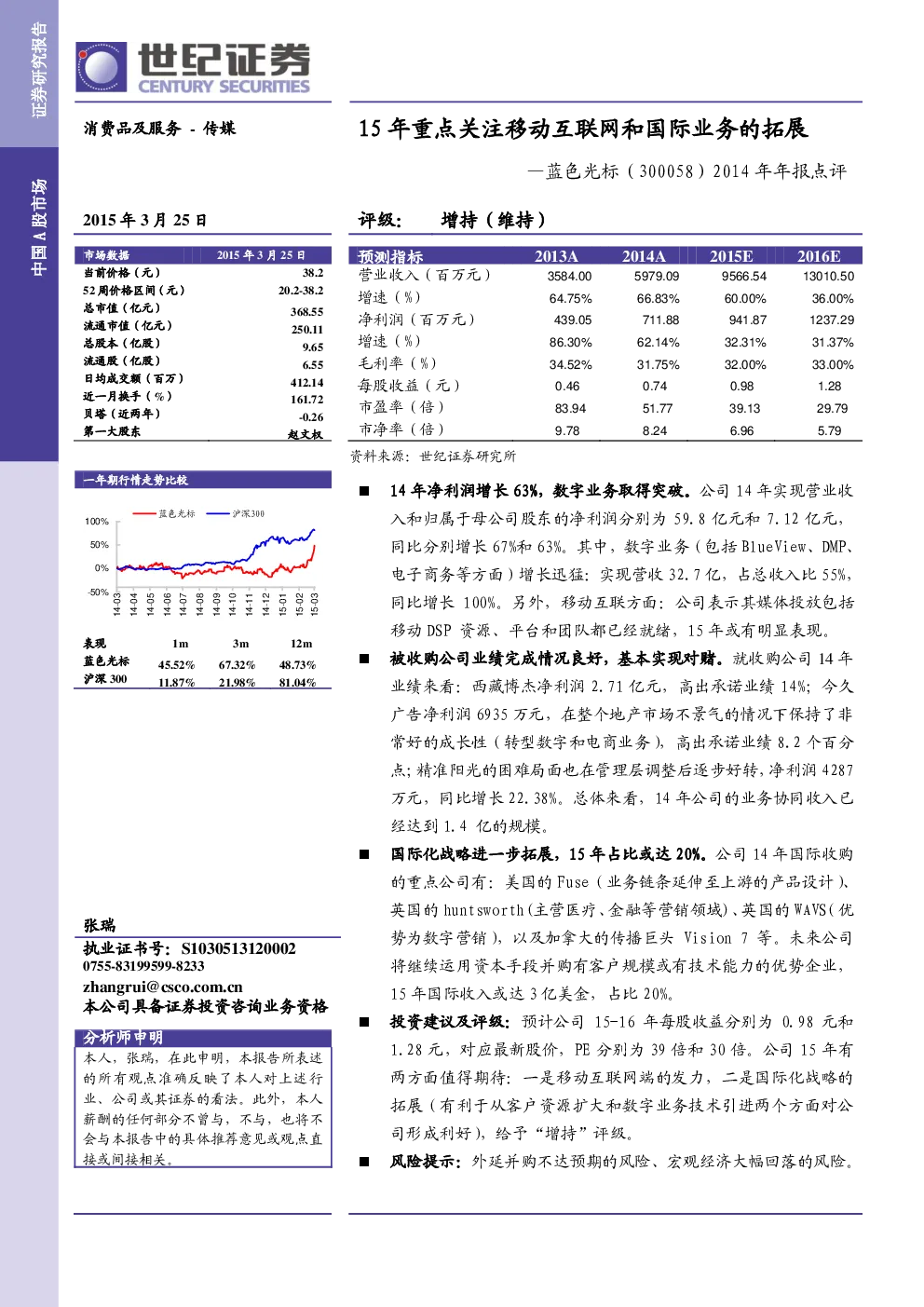Click the 沪深300 3m performance 21.98%

(x=237, y=683)
